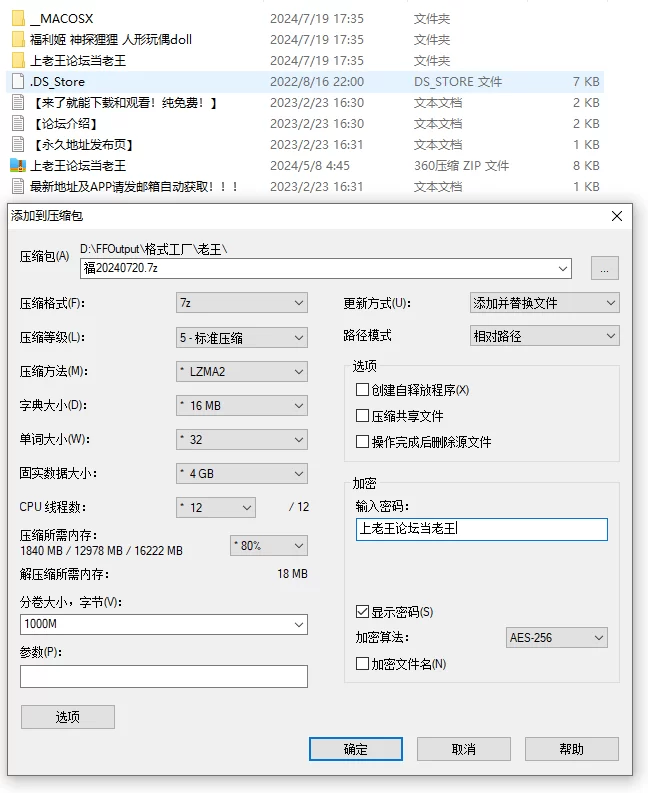Open 压缩等级 dropdown showing 5 - 标准压缩
This screenshot has height=793, width=648.
click(242, 337)
